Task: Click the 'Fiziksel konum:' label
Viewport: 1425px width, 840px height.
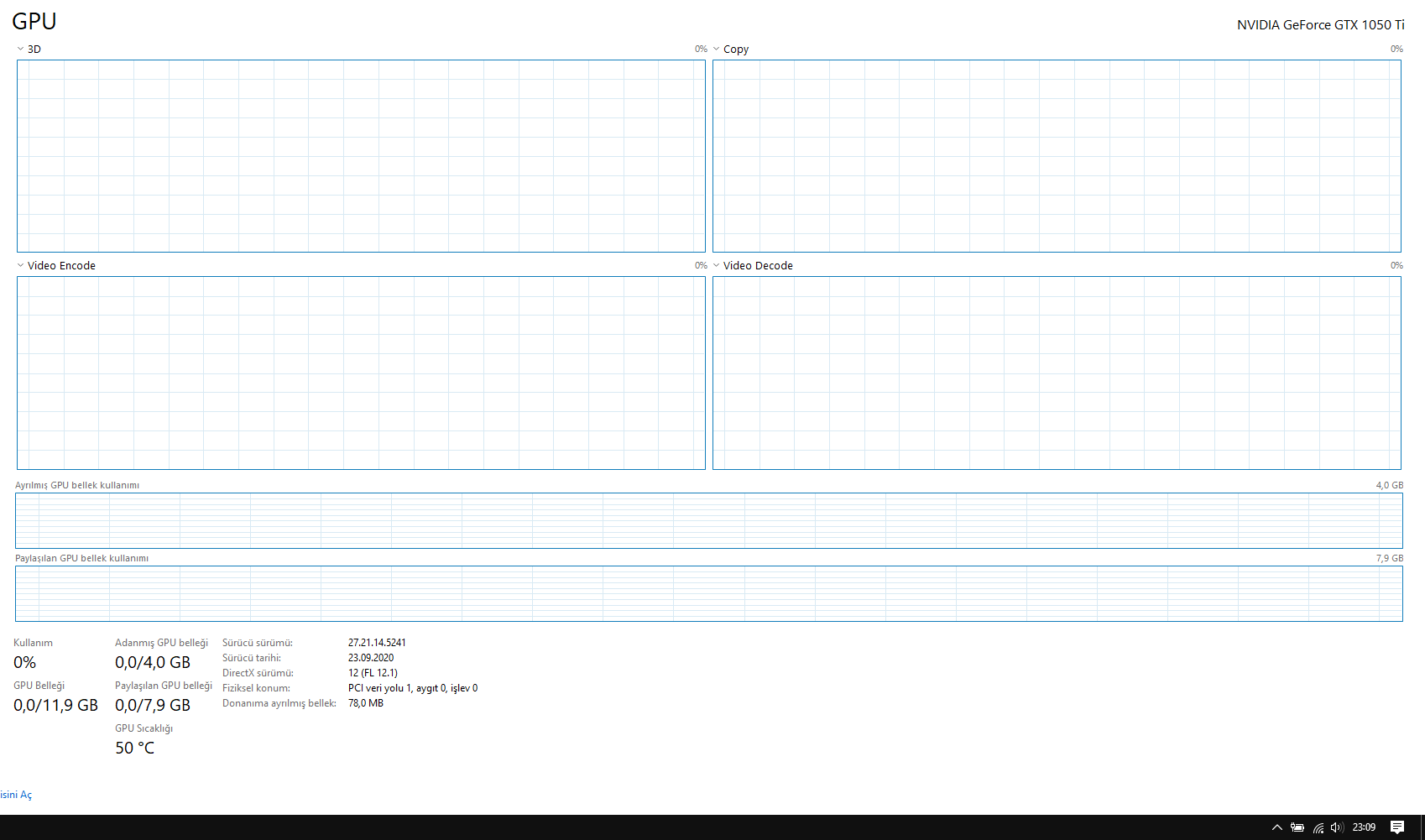Action: (256, 688)
